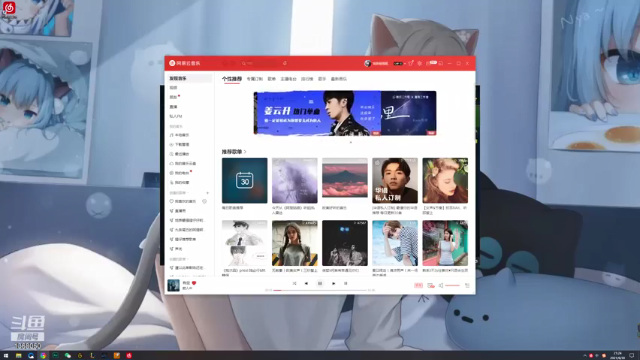Mute the volume using the speaker icon
This screenshot has width=640, height=360.
pos(441,285)
